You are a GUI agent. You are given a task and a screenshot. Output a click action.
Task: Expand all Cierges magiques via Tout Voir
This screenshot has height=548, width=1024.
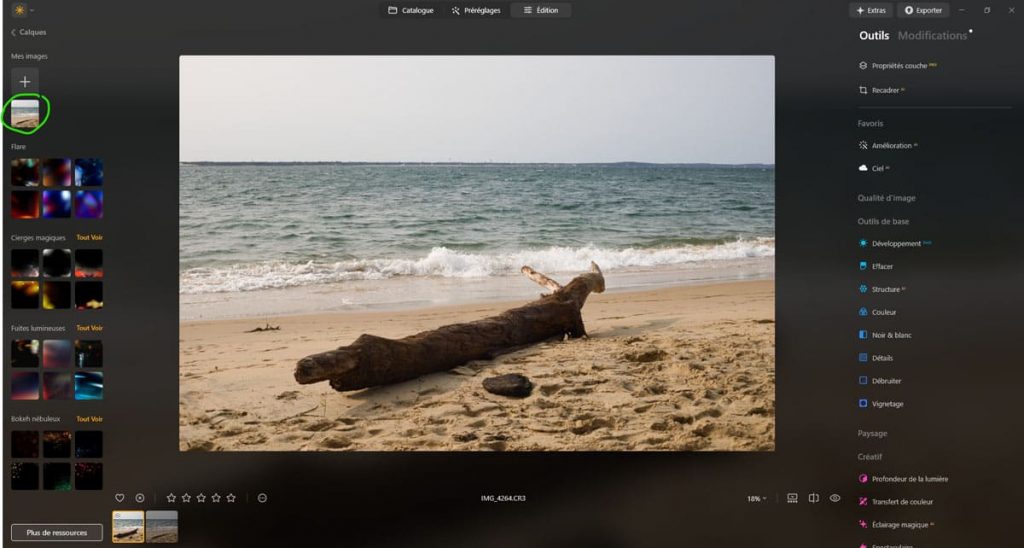[x=89, y=238]
